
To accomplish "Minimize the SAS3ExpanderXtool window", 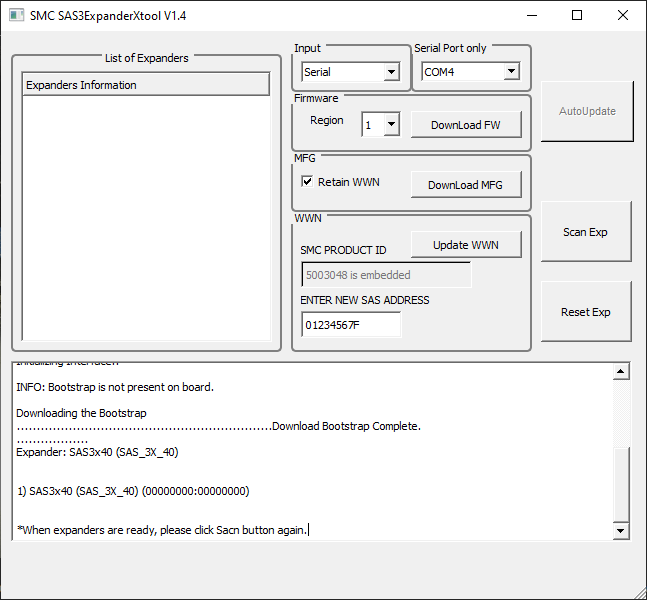I will (x=531, y=16).
